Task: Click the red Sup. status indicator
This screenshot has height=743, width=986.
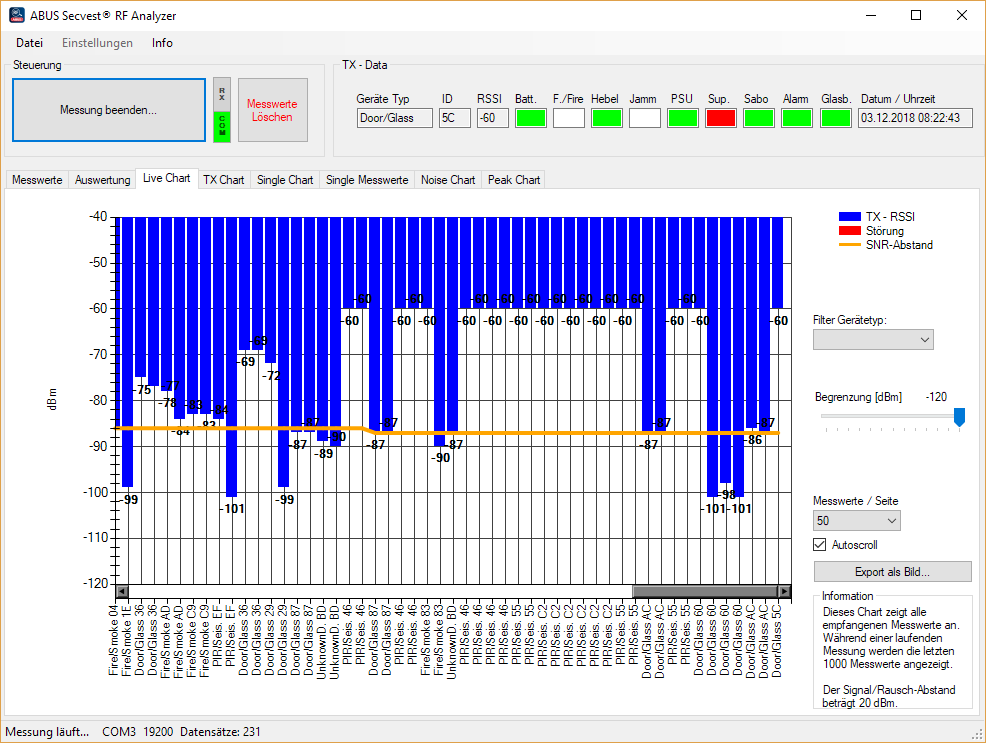Action: [x=720, y=118]
